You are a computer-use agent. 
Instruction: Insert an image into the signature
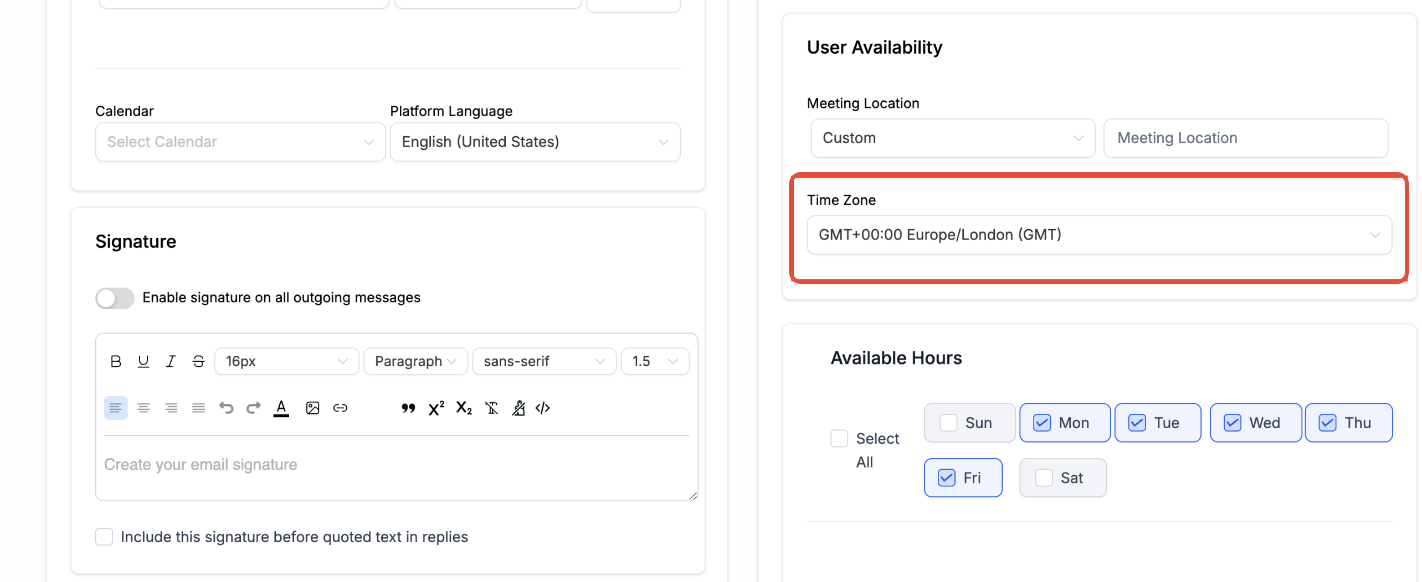click(x=313, y=408)
